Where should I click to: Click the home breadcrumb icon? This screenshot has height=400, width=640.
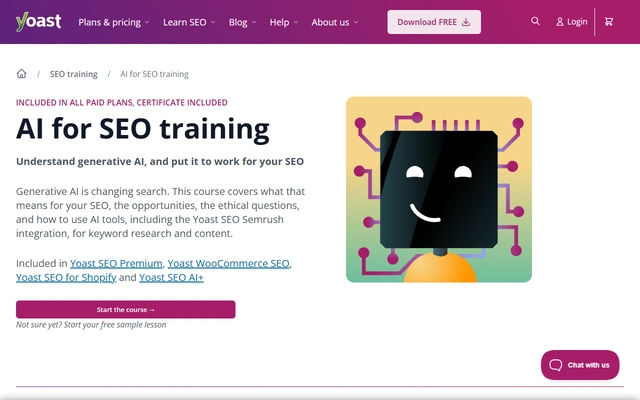click(x=21, y=73)
